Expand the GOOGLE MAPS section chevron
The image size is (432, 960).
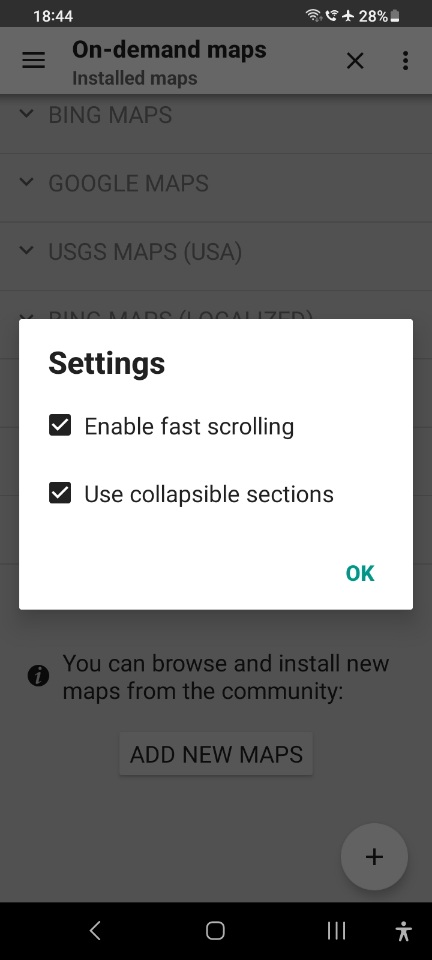point(26,182)
